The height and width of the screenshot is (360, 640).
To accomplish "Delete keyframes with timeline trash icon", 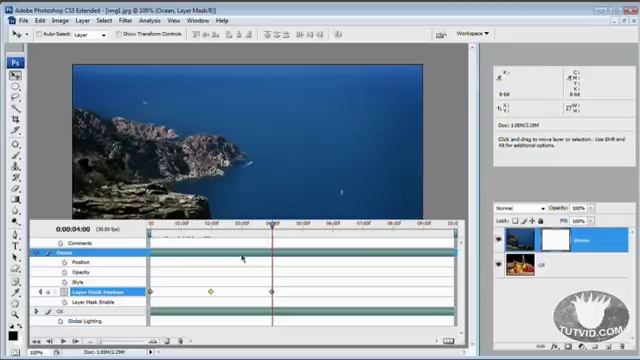I will 180,341.
